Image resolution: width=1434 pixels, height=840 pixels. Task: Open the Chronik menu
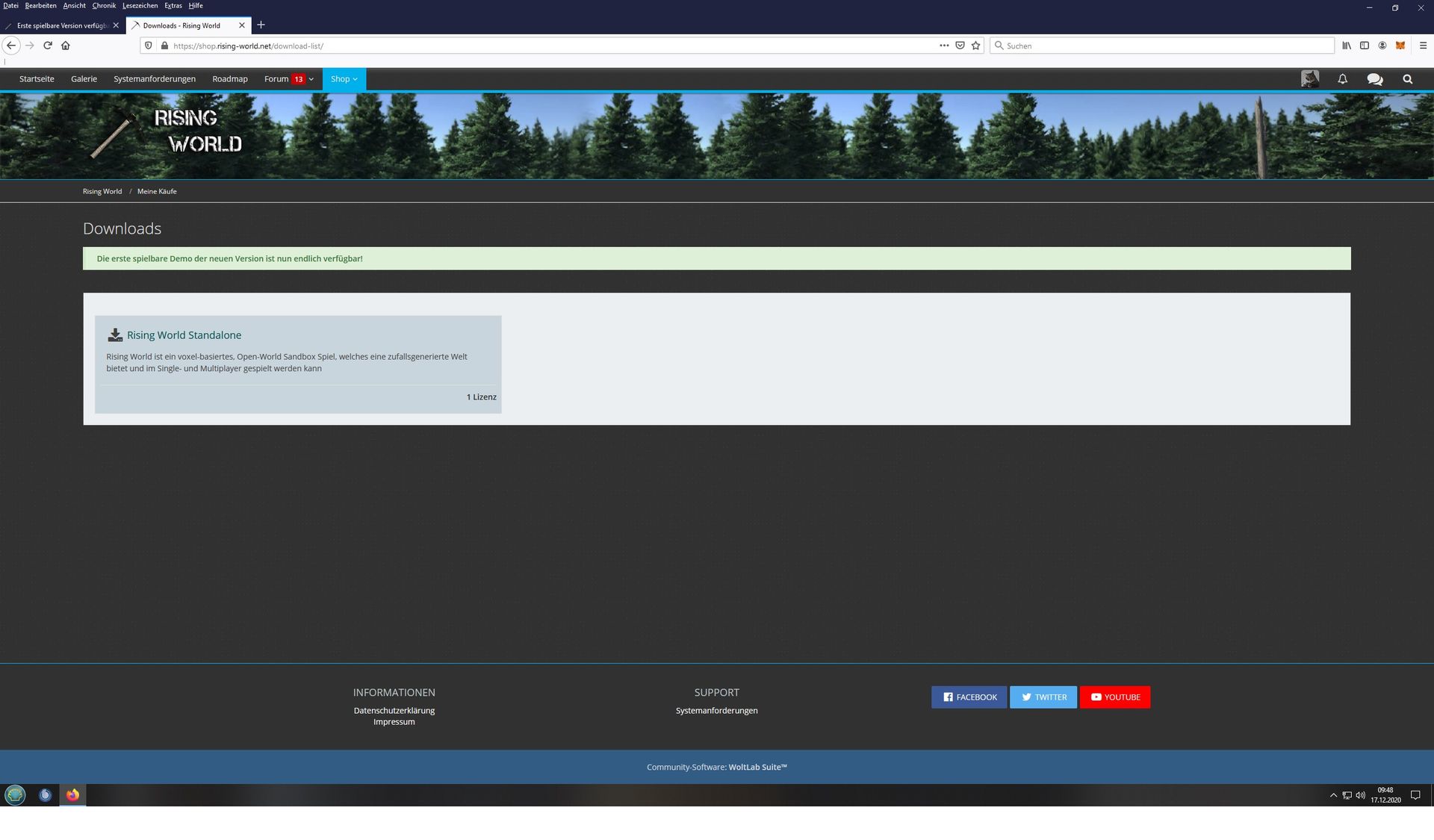click(x=104, y=5)
